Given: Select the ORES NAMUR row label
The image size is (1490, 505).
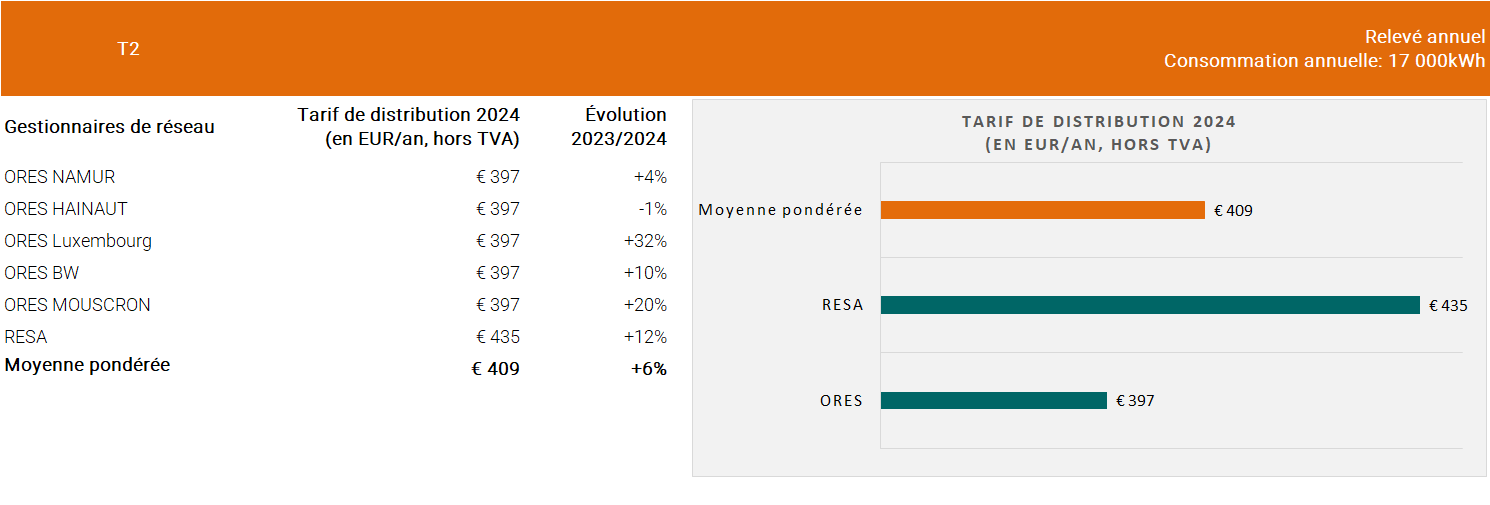Looking at the screenshot, I should pyautogui.click(x=60, y=177).
